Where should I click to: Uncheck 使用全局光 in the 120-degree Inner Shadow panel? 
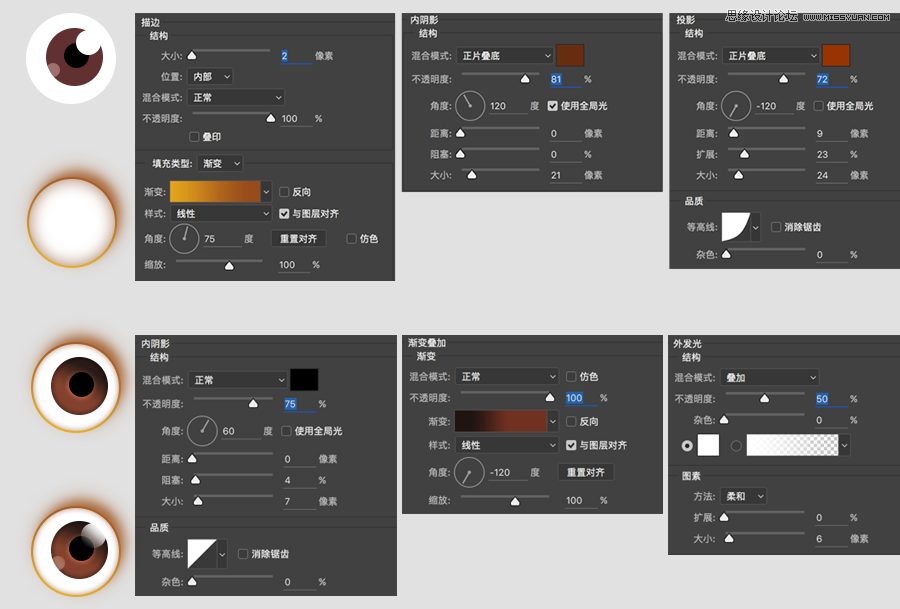coord(553,106)
